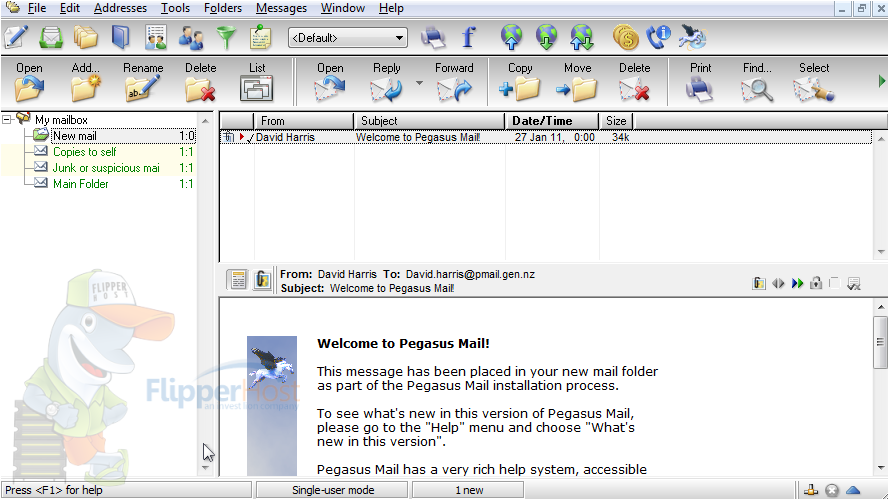Check host for new mail globe icon
Image resolution: width=889 pixels, height=500 pixels.
pyautogui.click(x=546, y=37)
